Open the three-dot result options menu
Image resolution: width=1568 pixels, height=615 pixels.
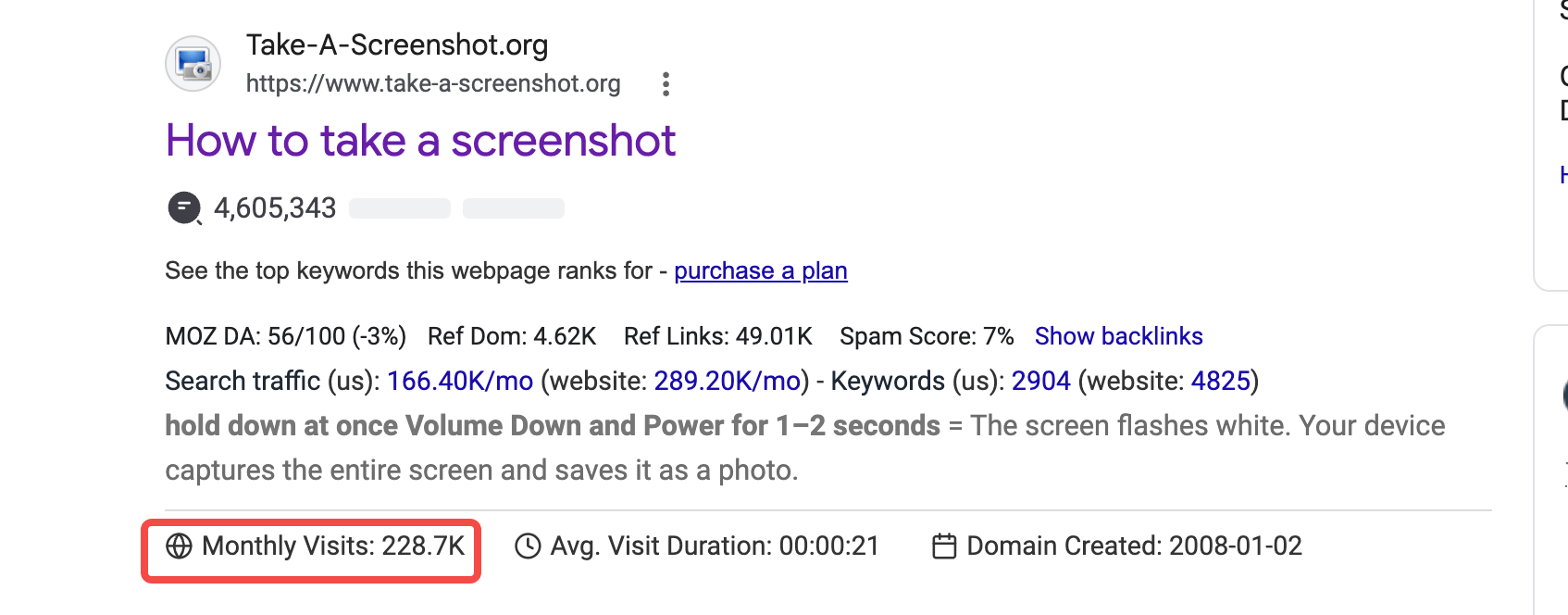666,84
